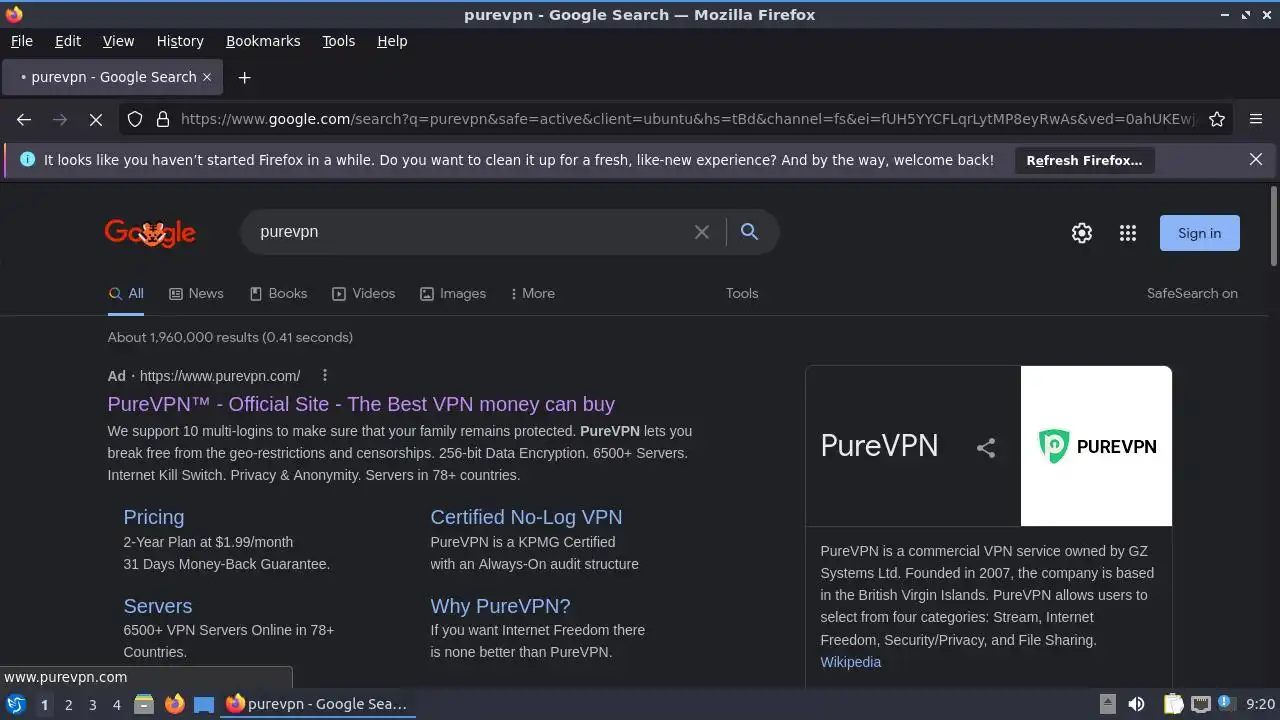
Task: Open the Edit menu
Action: click(x=68, y=41)
